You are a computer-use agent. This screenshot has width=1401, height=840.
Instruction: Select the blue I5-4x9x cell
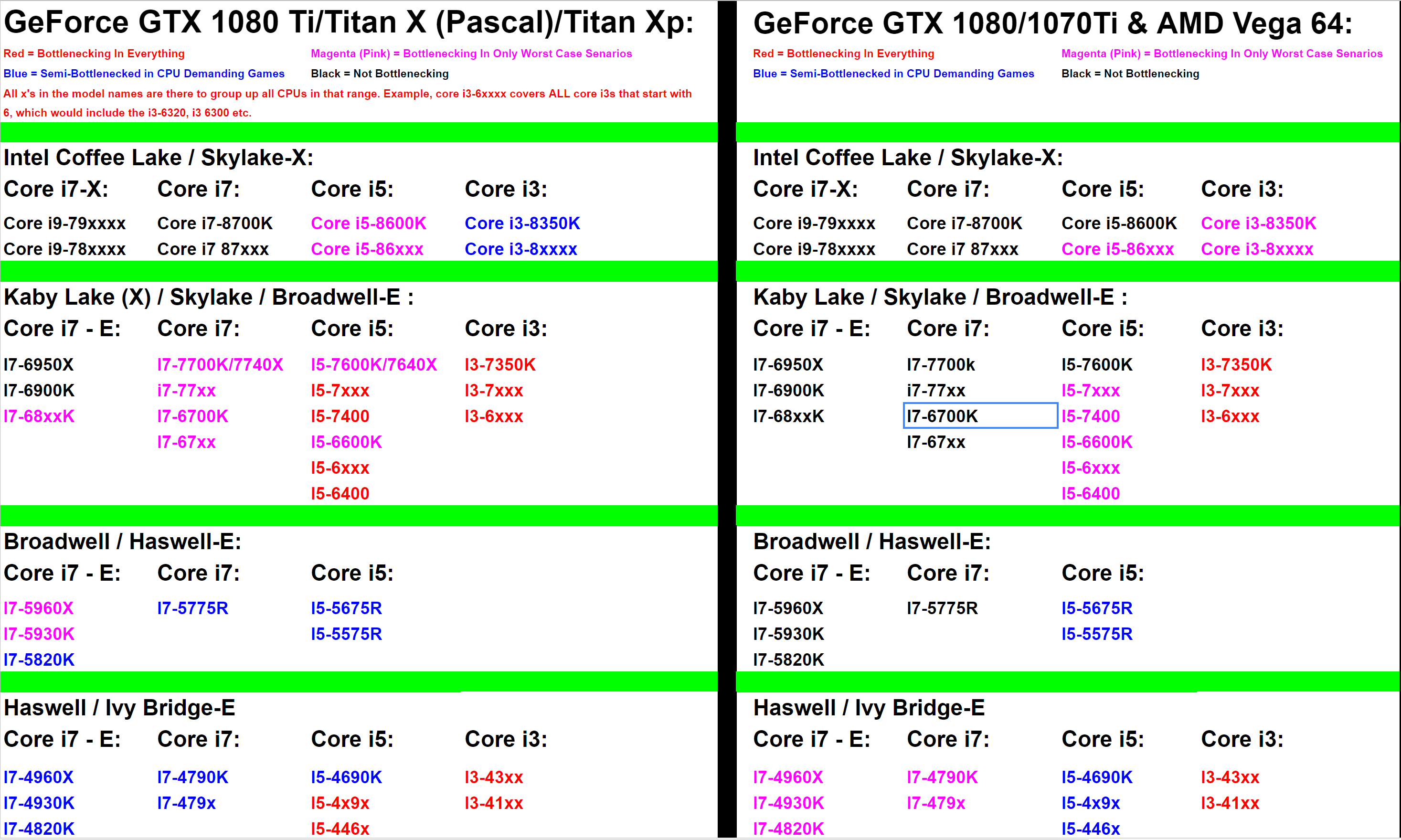tap(1090, 803)
